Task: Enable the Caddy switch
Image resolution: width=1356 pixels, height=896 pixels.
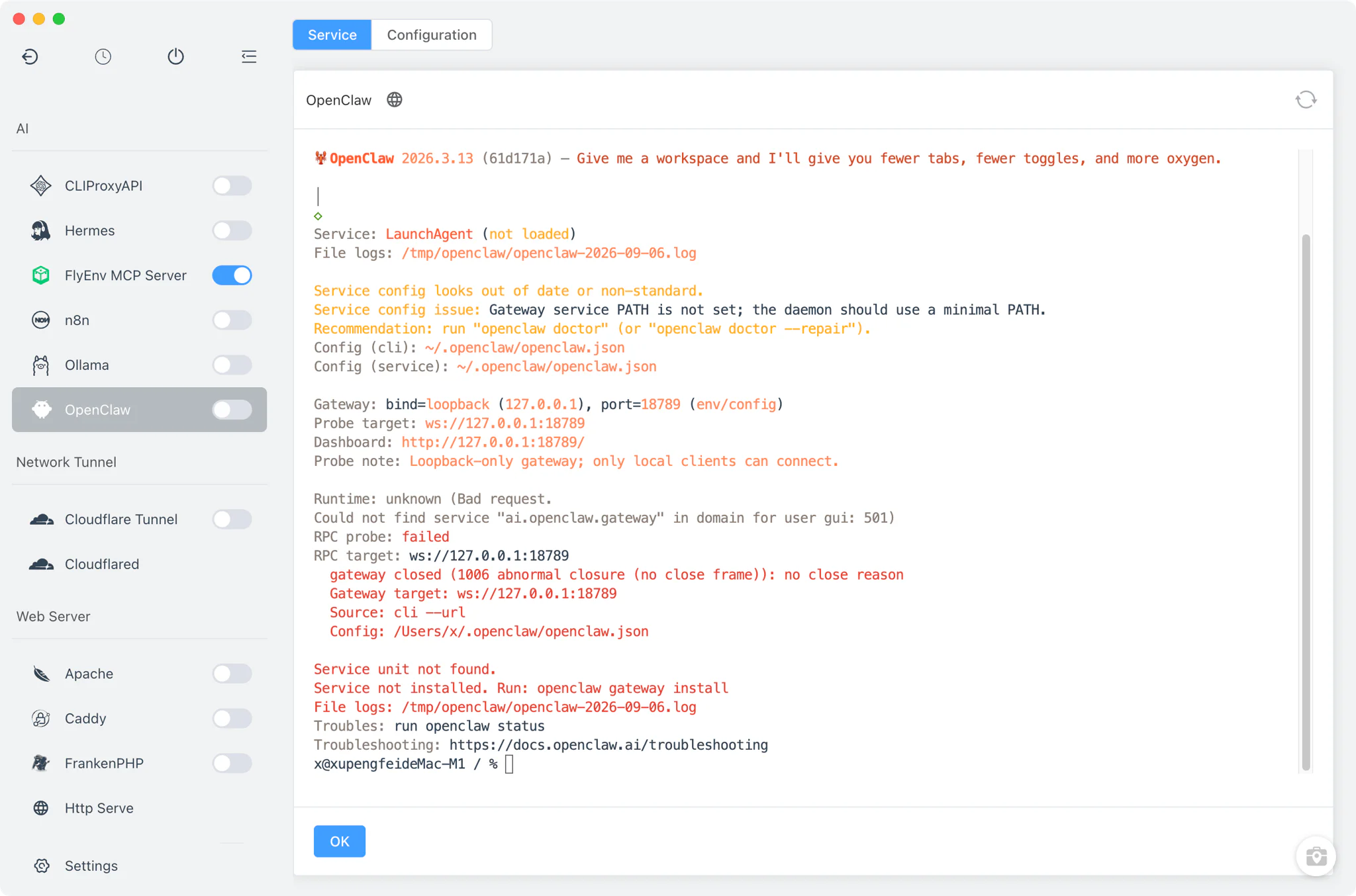Action: click(x=232, y=719)
